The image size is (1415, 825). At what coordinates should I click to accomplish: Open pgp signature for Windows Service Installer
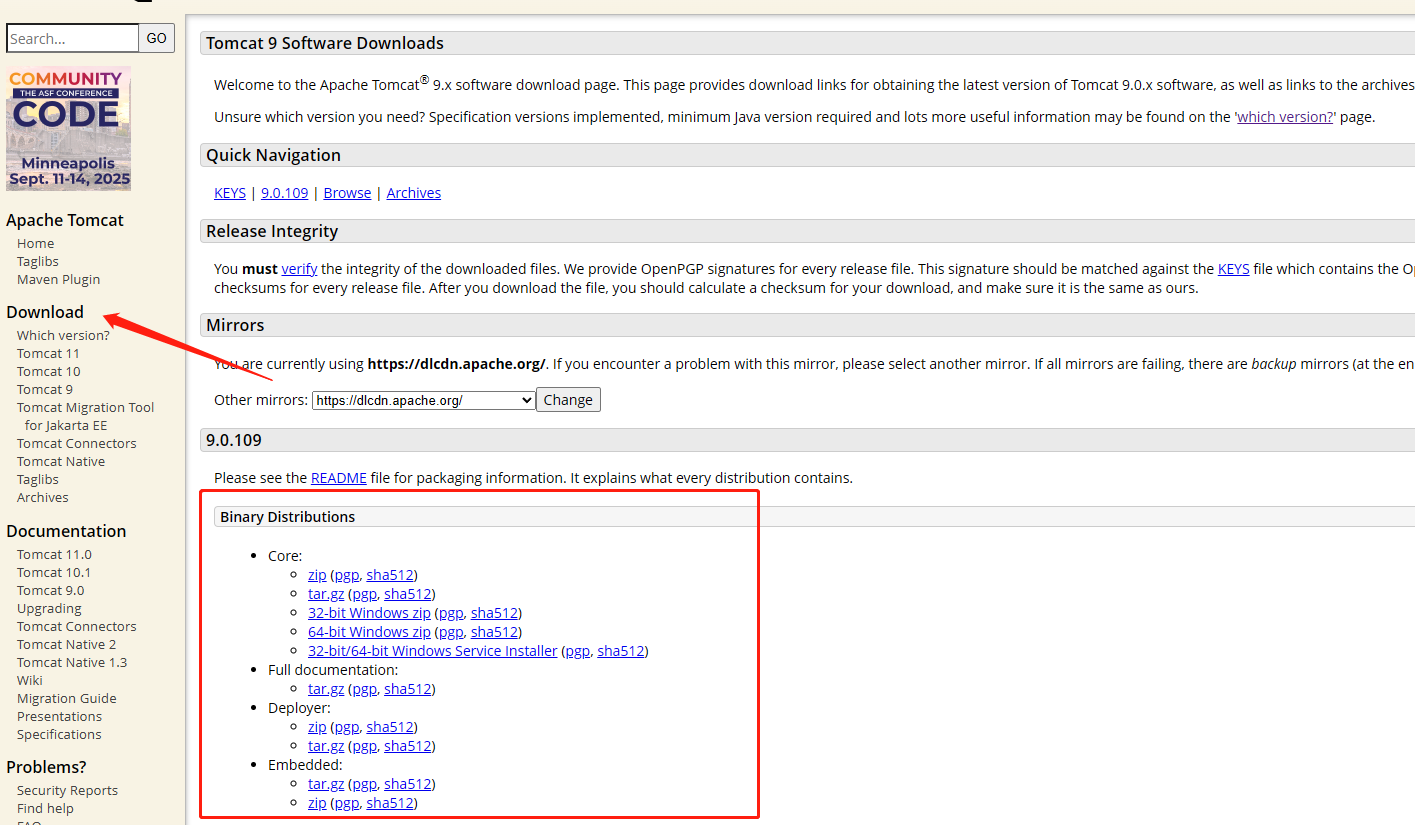point(578,651)
